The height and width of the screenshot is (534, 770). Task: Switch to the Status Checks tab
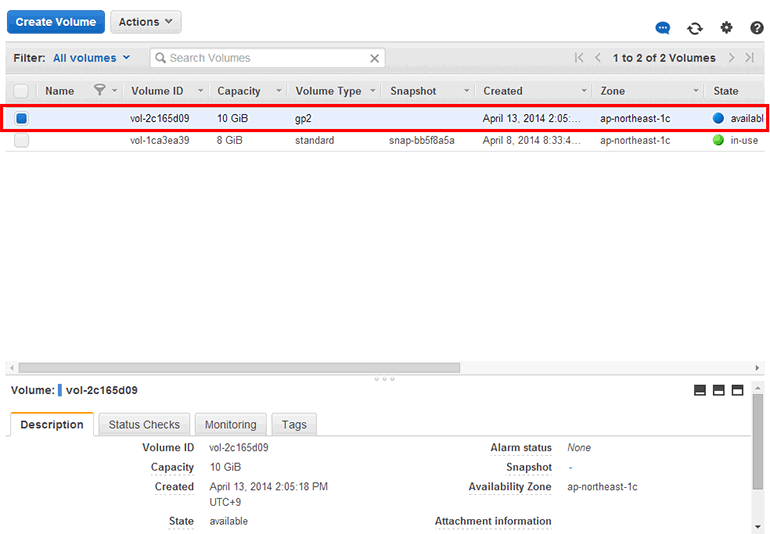144,424
